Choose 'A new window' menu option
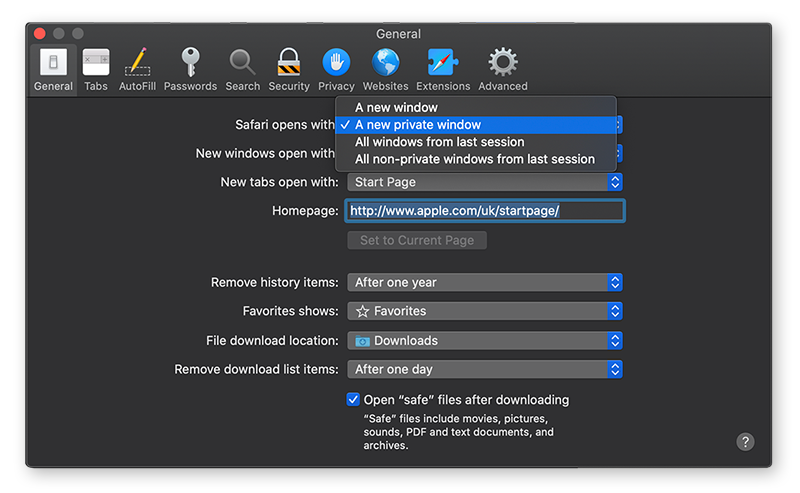The image size is (800, 493). [476, 108]
